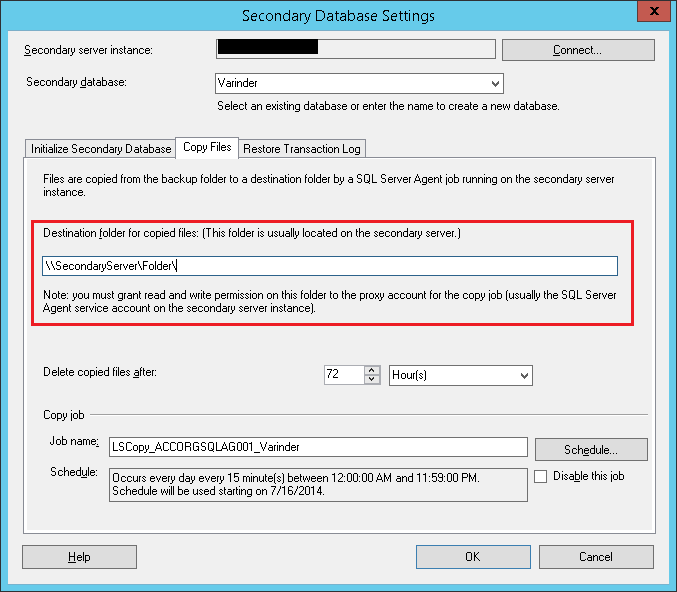This screenshot has height=592, width=677.
Task: Click the Help button
Action: point(79,557)
